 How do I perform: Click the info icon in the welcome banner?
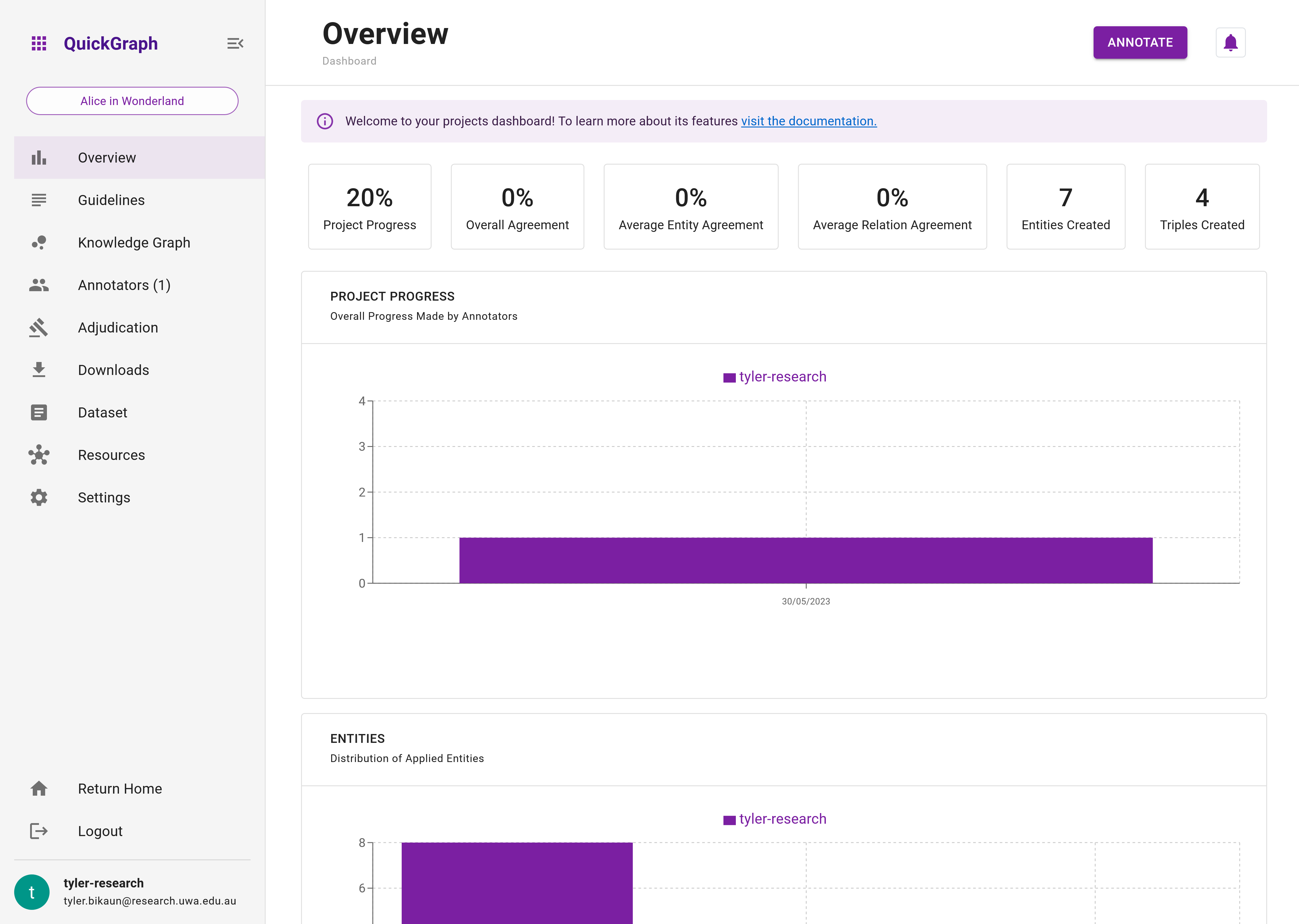pyautogui.click(x=324, y=121)
